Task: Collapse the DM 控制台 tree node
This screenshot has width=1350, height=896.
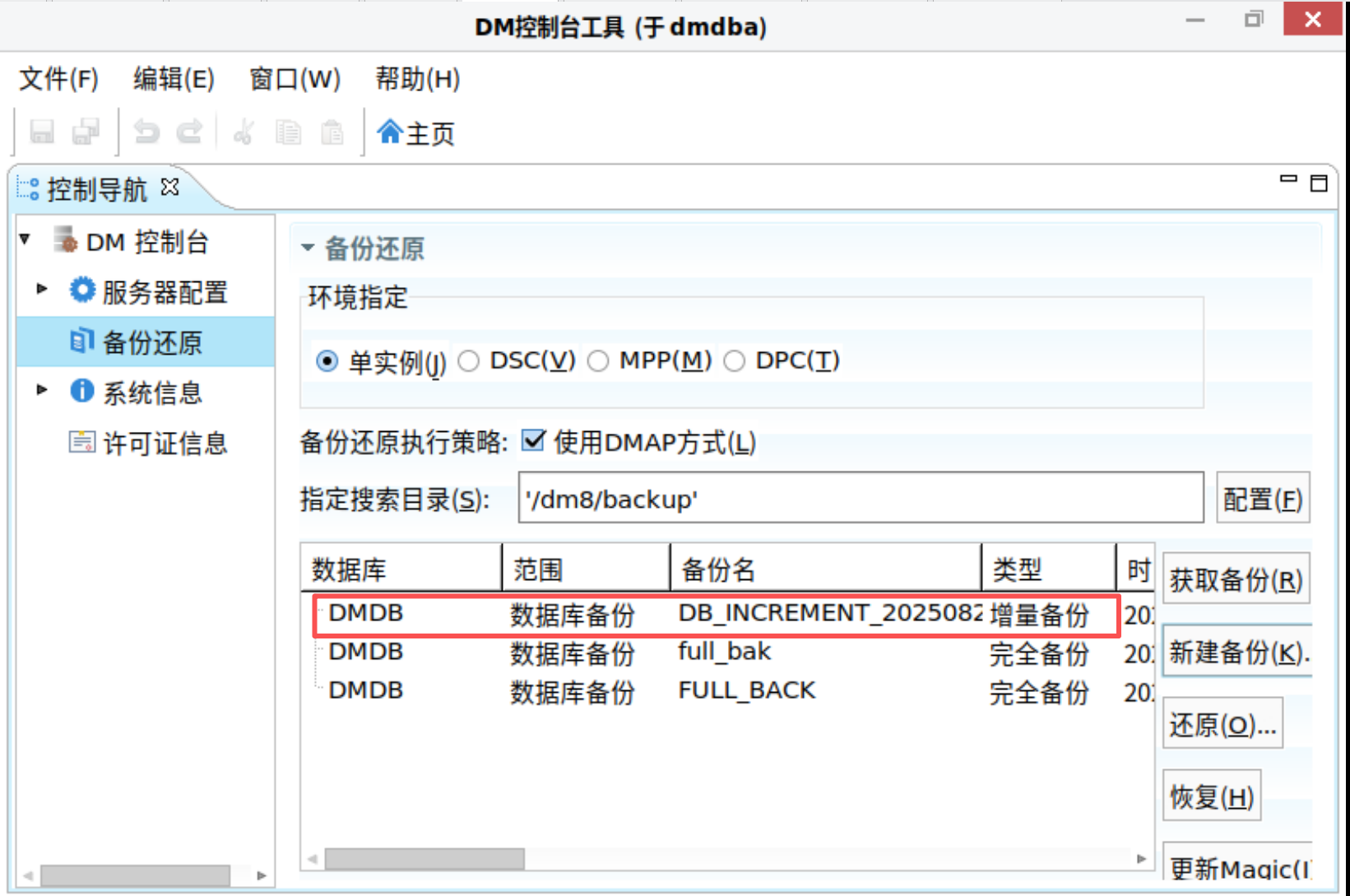Action: (24, 239)
